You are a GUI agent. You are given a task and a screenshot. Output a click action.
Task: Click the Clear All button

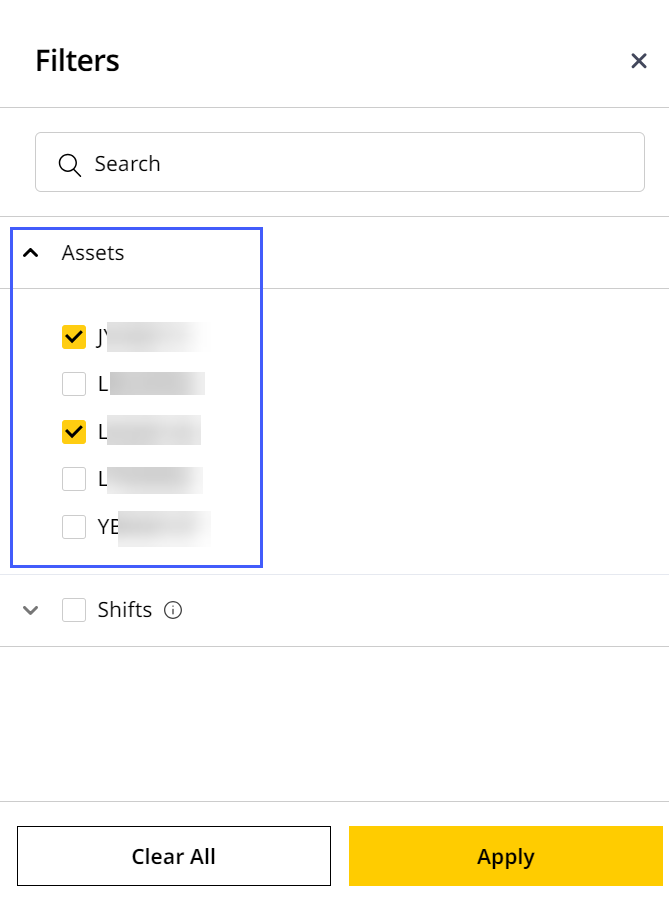coord(174,856)
